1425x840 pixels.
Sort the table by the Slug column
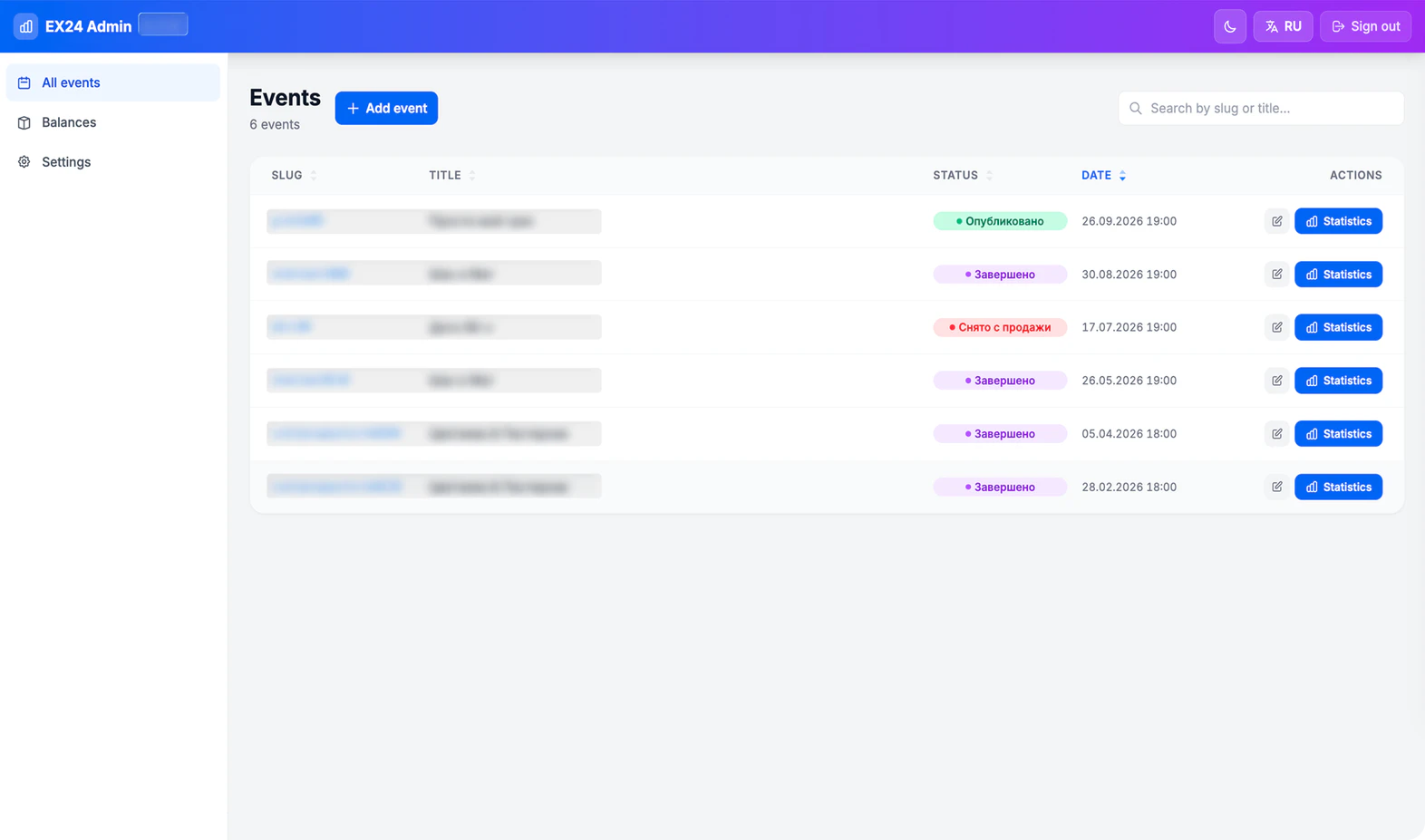pyautogui.click(x=295, y=176)
